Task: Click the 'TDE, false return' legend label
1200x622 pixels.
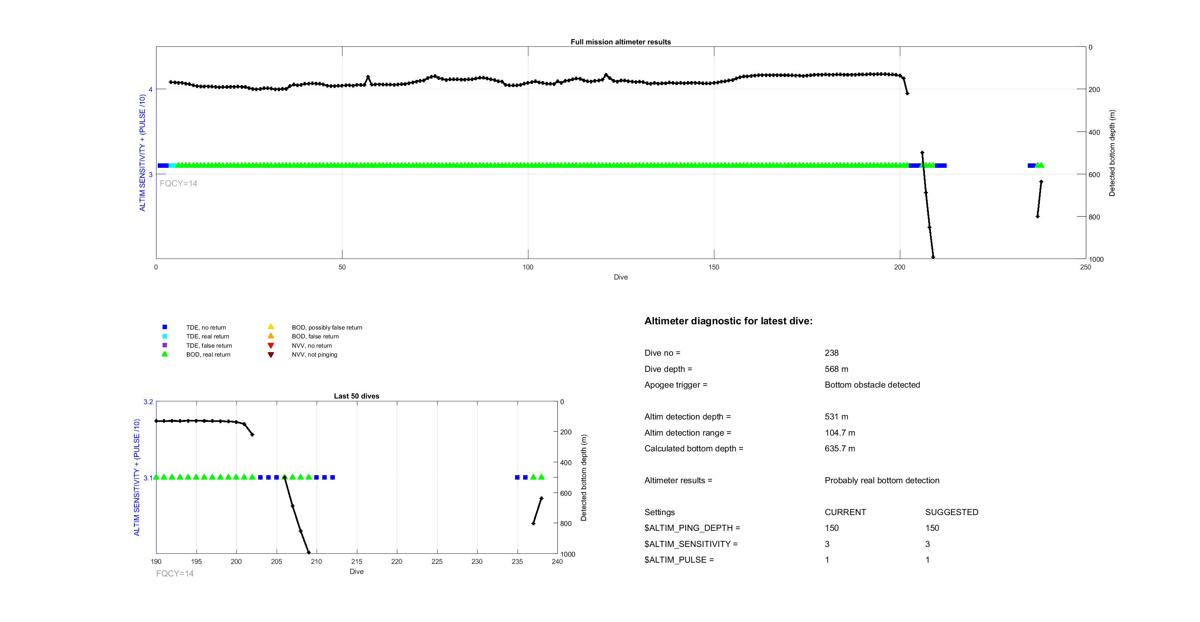Action: point(209,345)
